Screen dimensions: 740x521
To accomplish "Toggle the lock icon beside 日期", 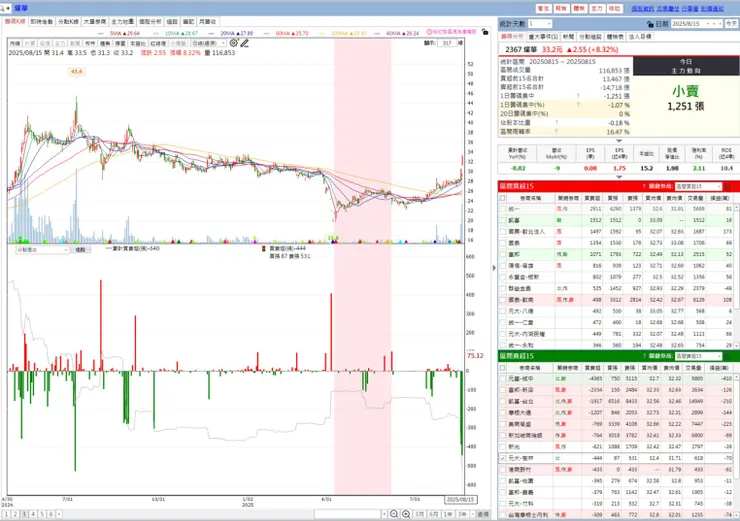I will tap(650, 24).
